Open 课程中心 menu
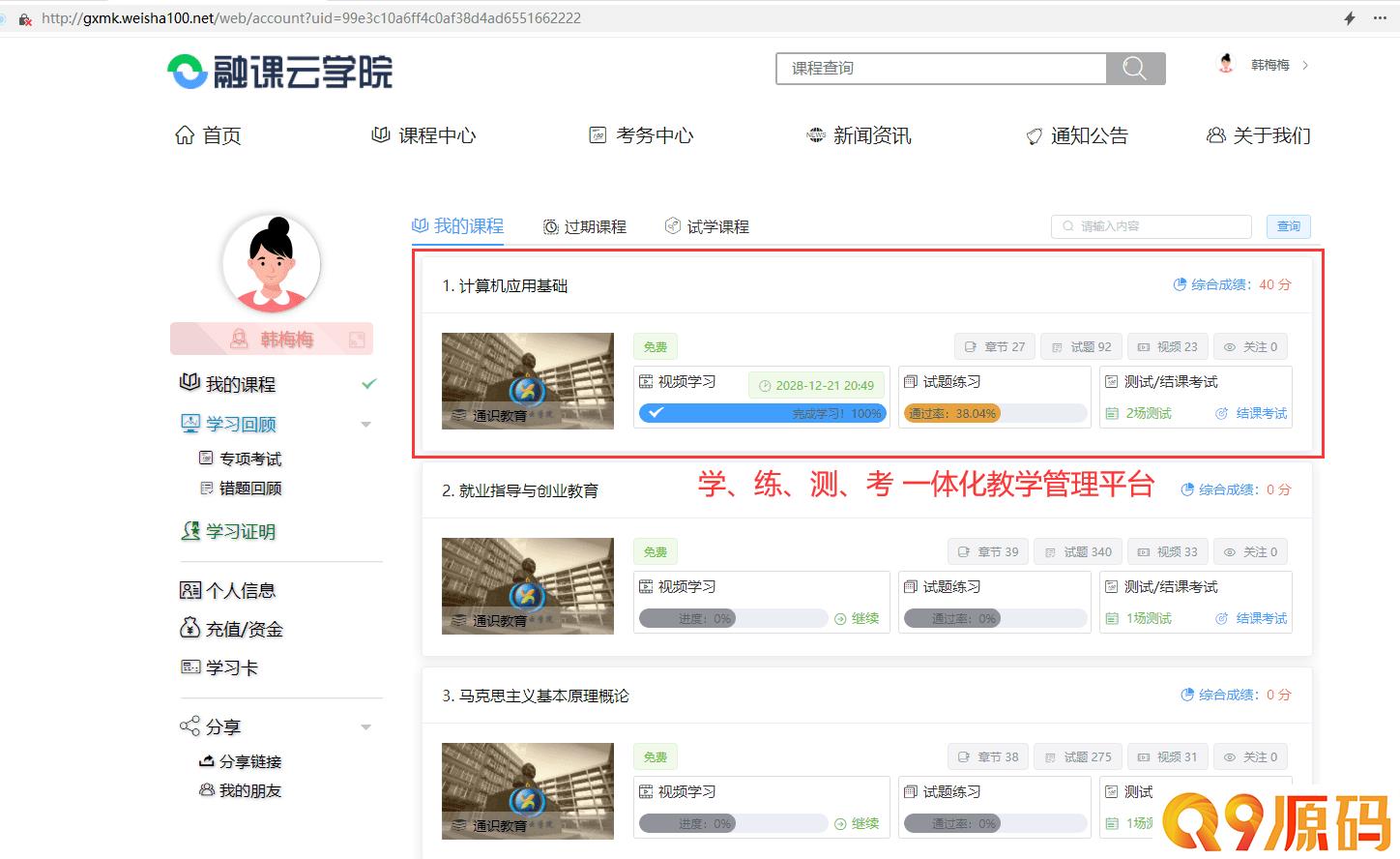The height and width of the screenshot is (859, 1400). coord(423,135)
